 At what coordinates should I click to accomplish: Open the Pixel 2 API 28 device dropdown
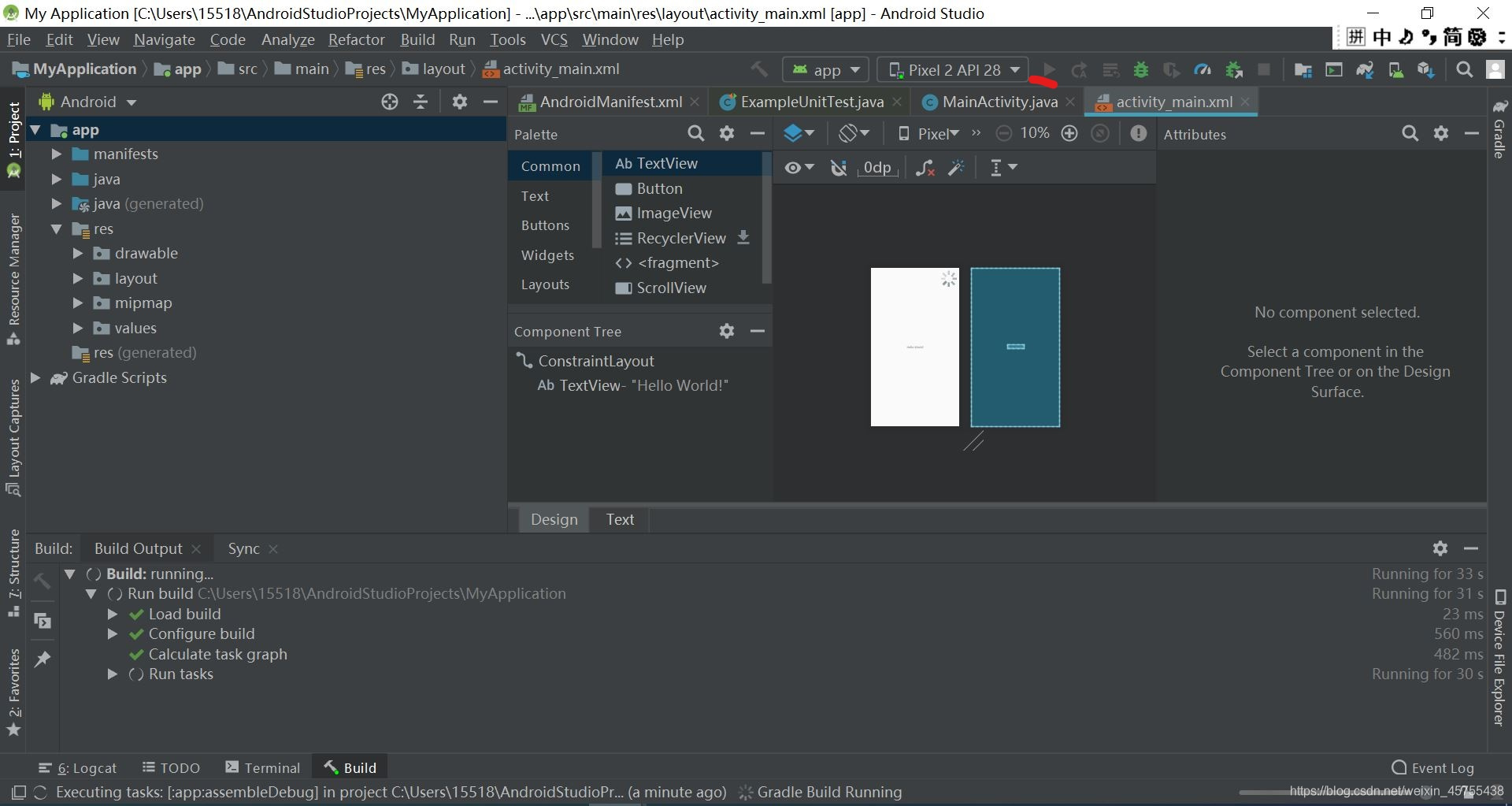[x=953, y=70]
